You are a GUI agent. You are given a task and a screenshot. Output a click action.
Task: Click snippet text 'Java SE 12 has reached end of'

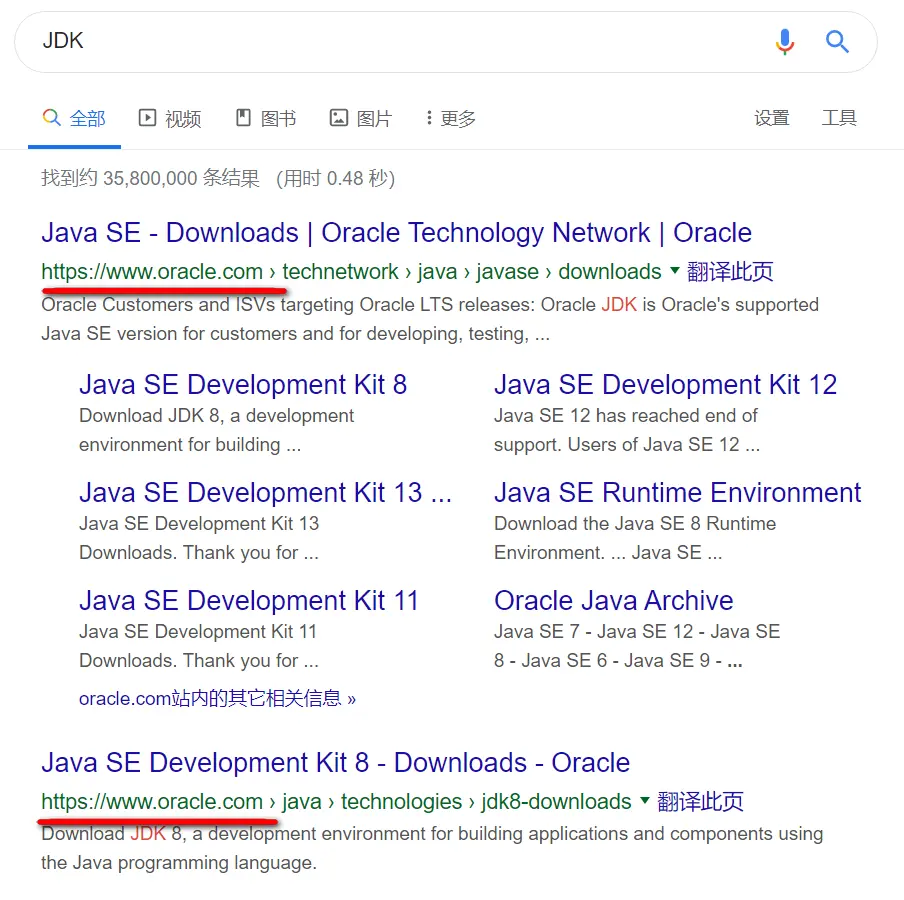tap(626, 416)
